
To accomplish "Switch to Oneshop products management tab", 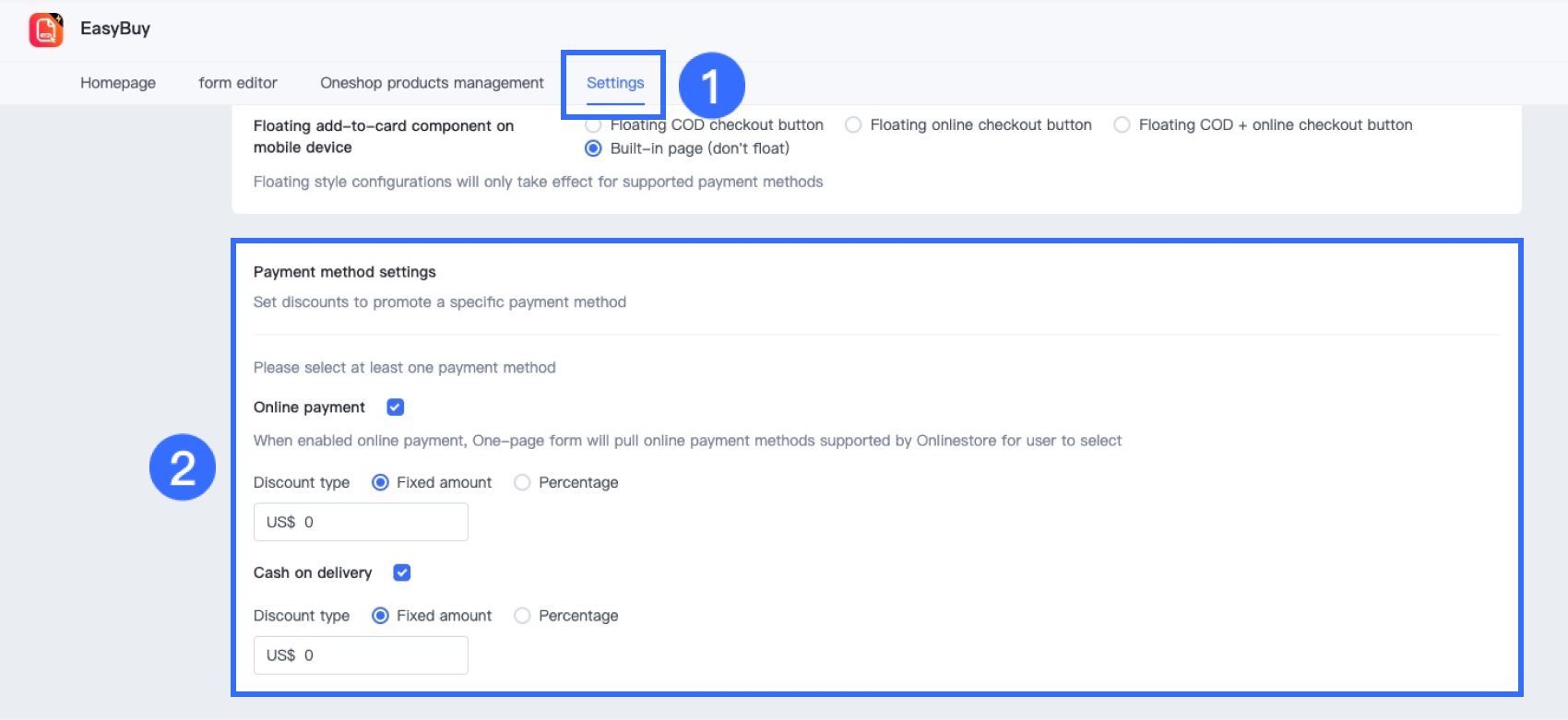I will coord(432,83).
